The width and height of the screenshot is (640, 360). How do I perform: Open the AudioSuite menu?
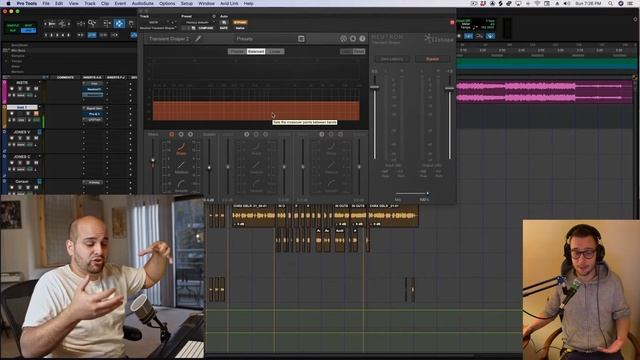[x=142, y=3]
